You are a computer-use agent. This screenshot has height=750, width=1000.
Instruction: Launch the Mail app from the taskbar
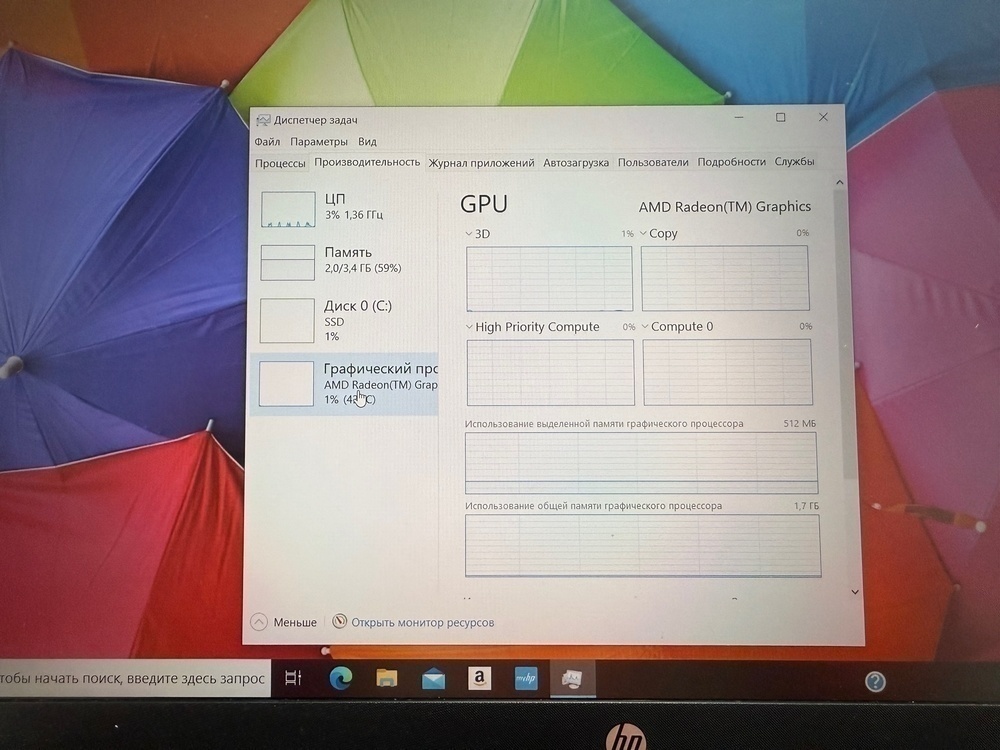click(x=432, y=678)
